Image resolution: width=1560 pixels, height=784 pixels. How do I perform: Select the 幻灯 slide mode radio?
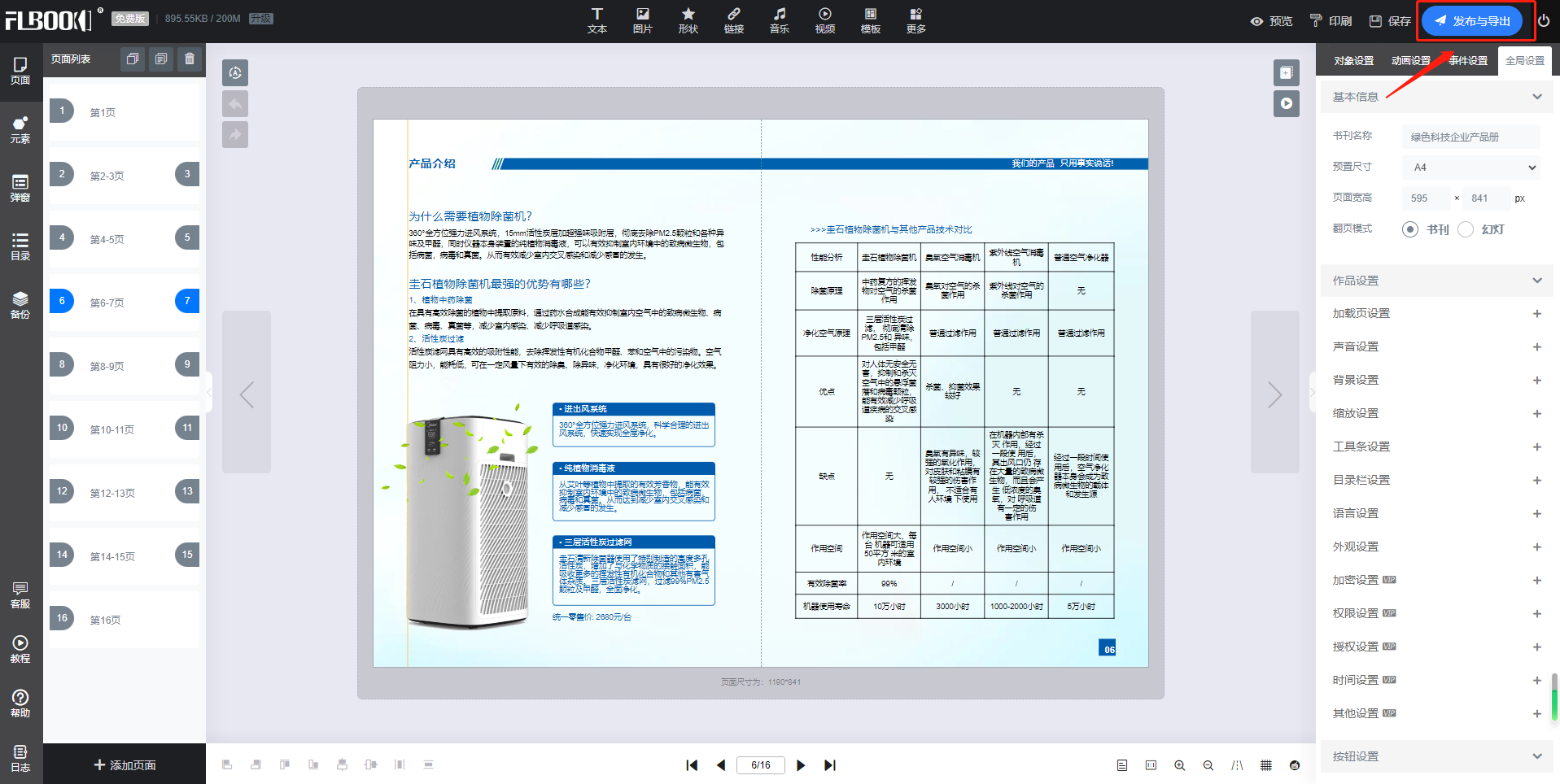point(1466,229)
